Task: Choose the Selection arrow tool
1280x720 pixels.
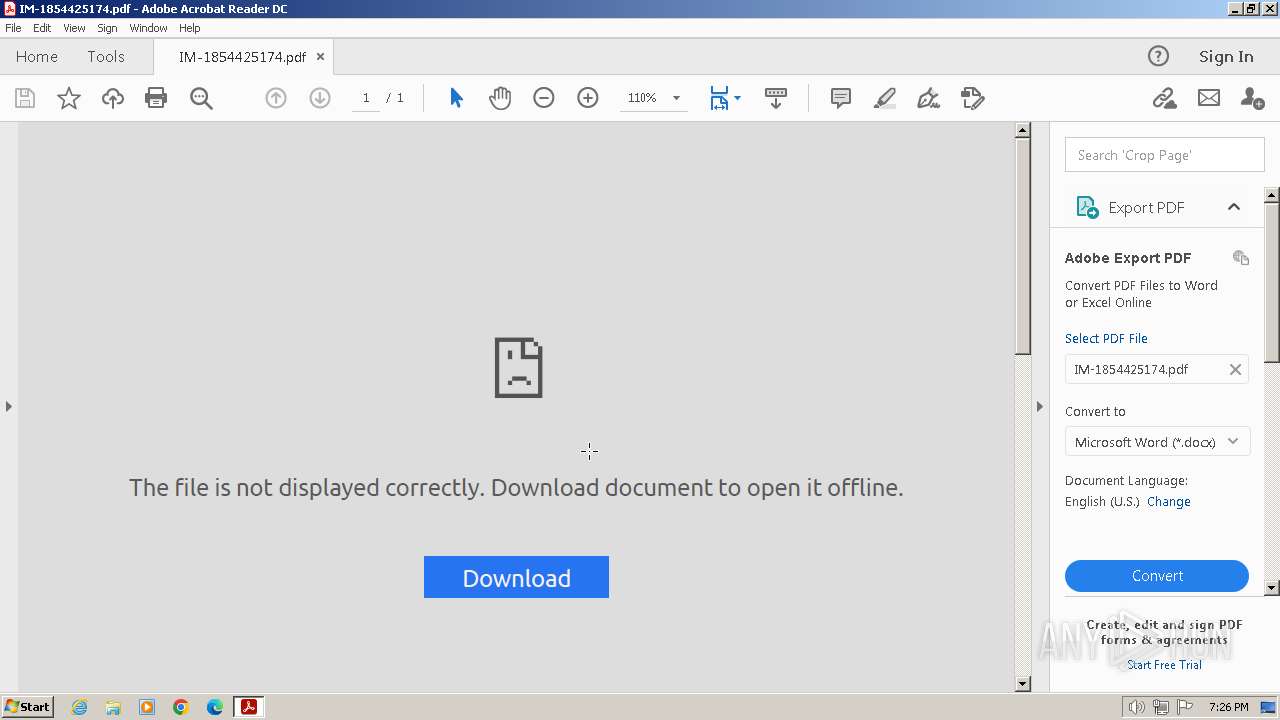Action: 456,98
